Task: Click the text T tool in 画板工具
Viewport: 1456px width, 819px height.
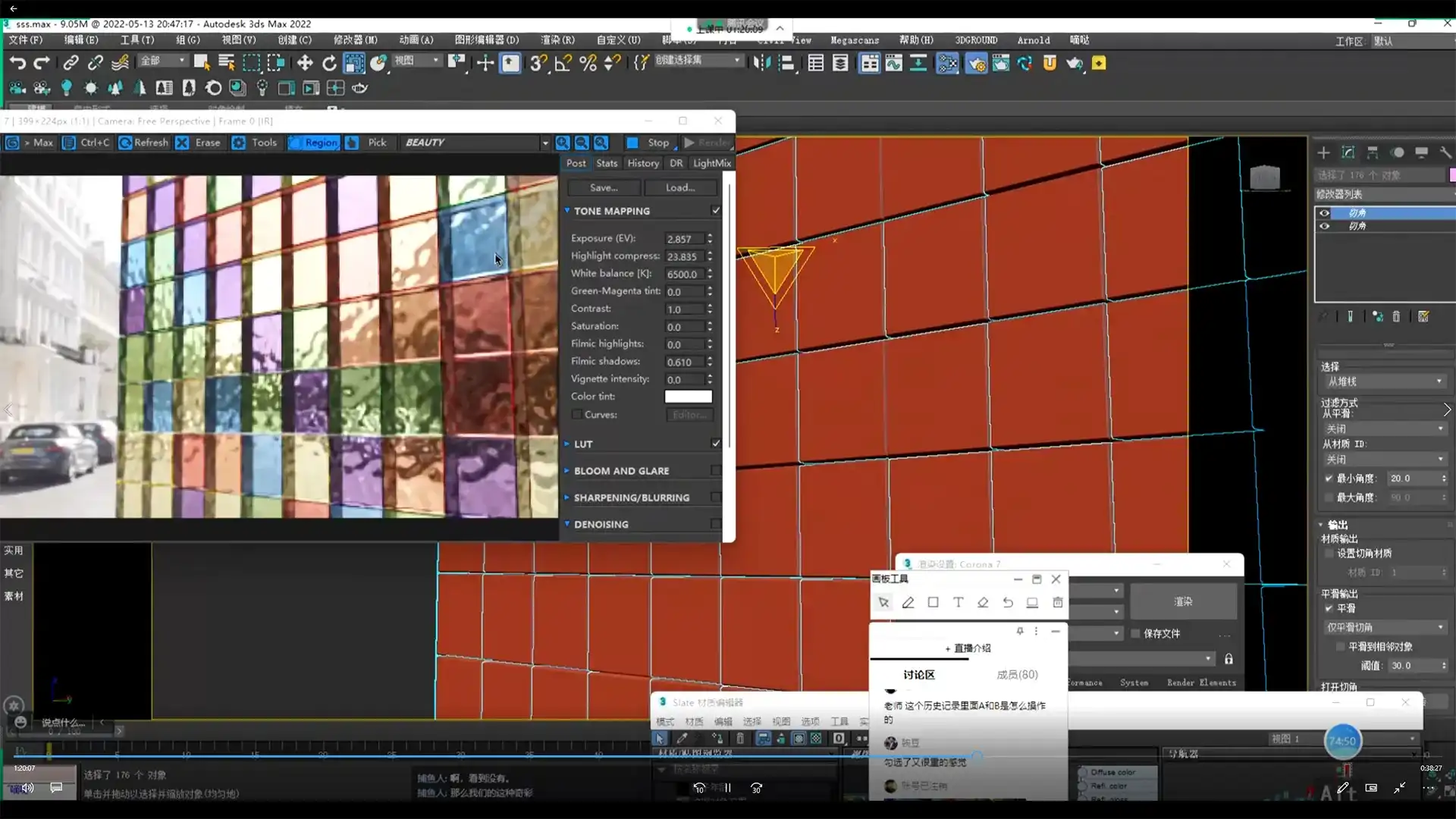Action: [x=958, y=603]
